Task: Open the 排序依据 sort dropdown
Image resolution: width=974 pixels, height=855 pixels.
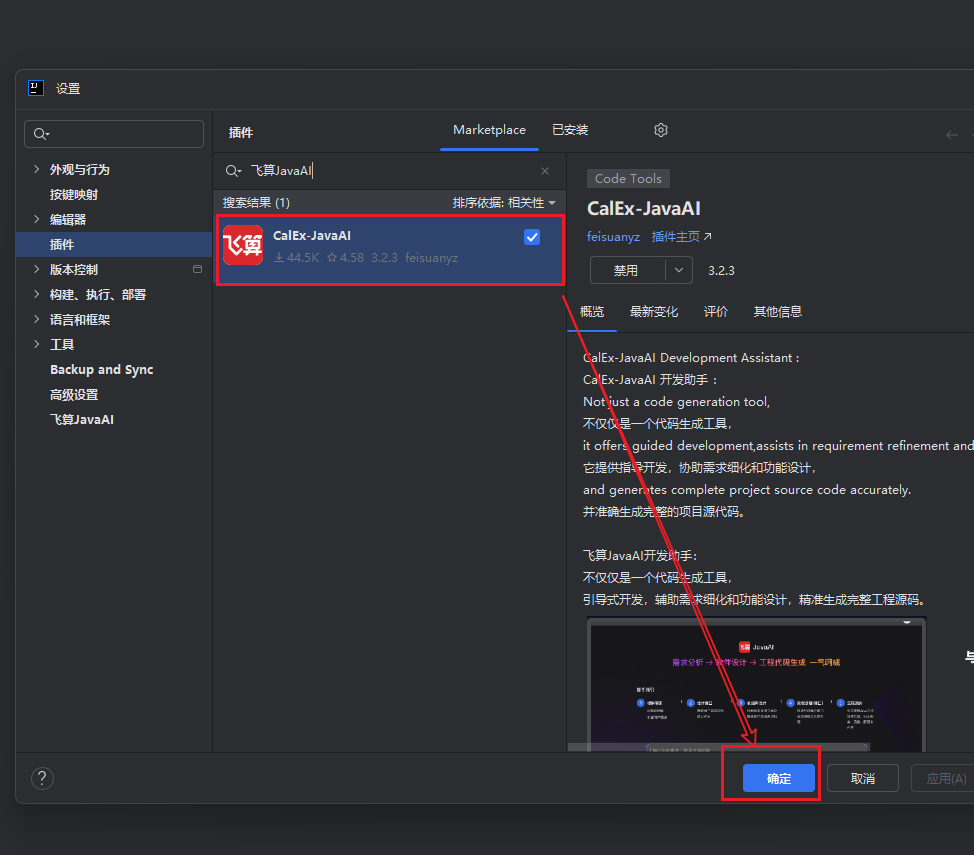Action: point(504,203)
